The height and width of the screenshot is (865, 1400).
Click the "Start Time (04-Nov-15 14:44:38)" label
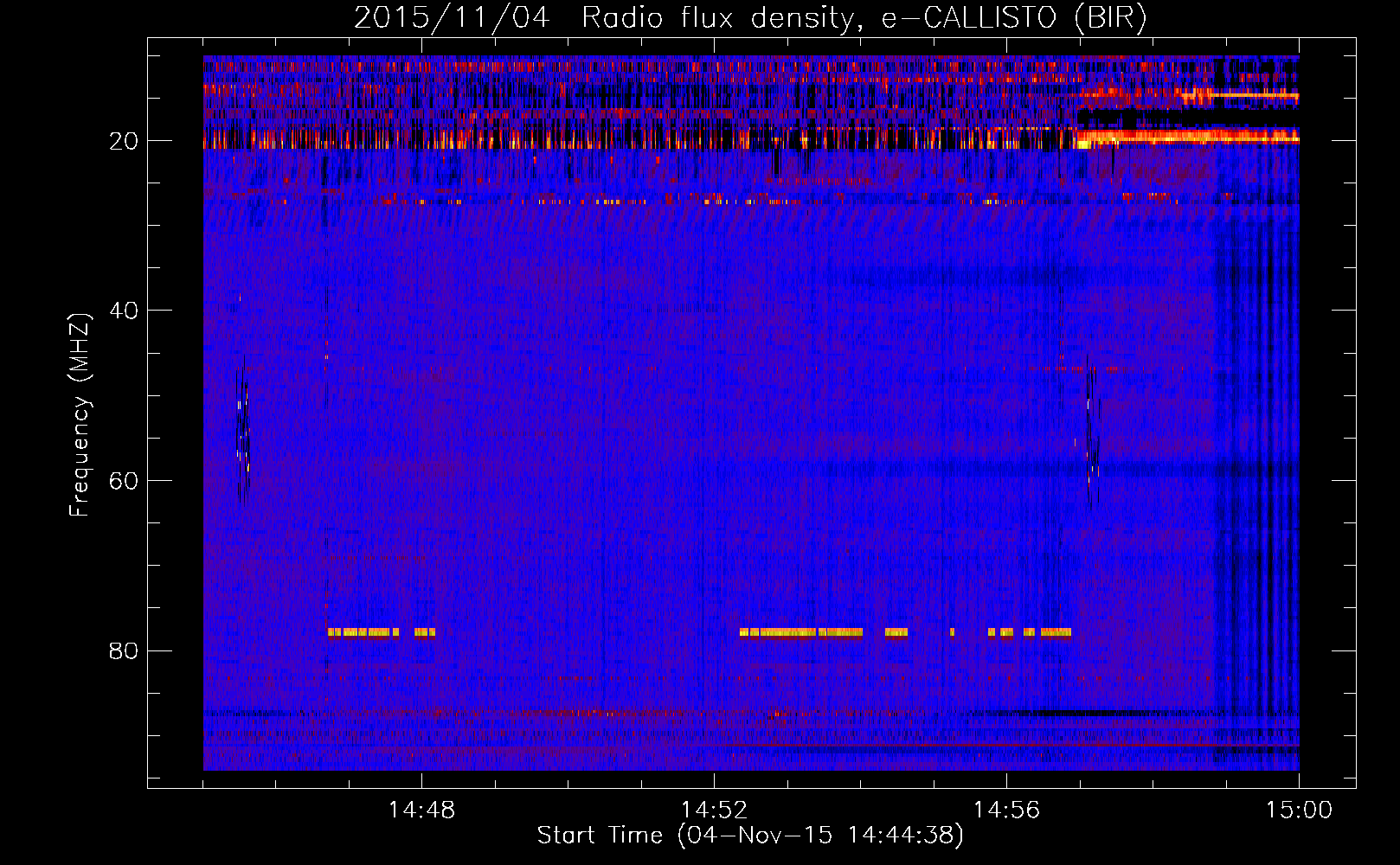(x=750, y=836)
